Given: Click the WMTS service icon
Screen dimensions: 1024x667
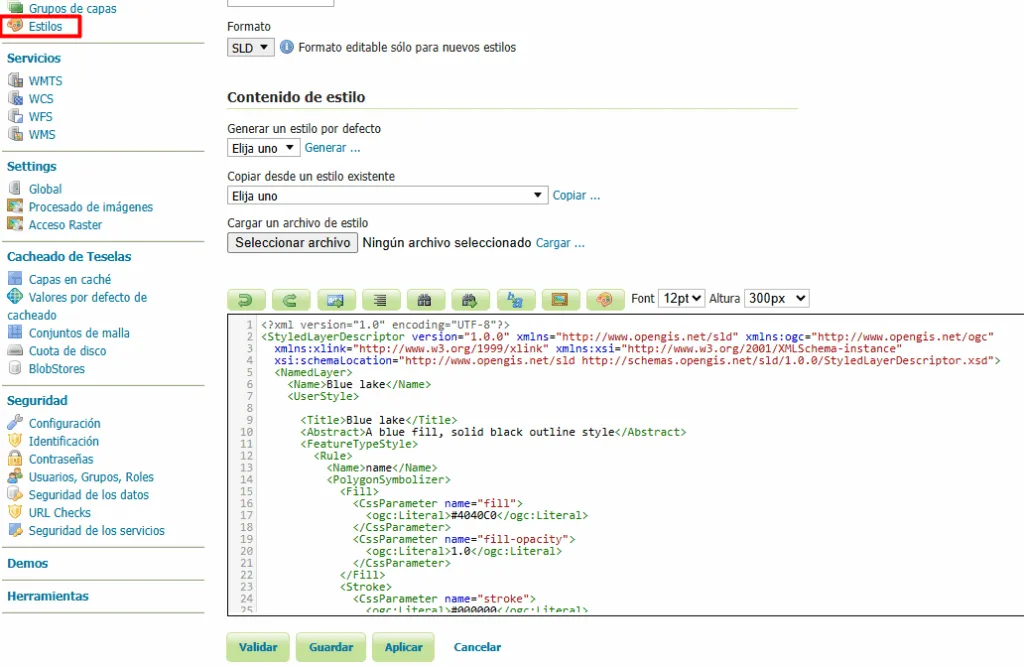Looking at the screenshot, I should tap(15, 80).
